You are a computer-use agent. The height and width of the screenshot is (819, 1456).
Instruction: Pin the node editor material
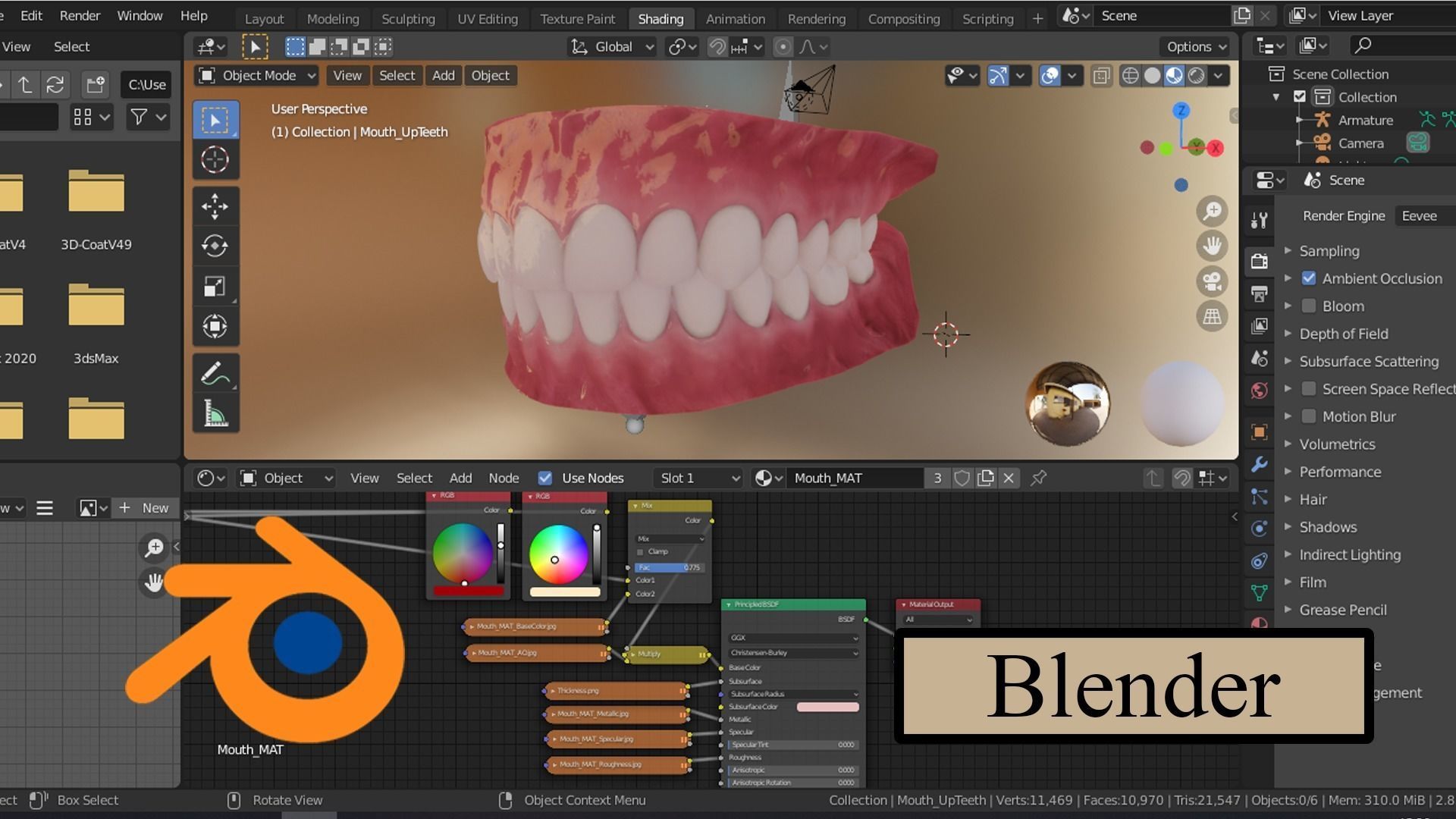[1039, 478]
